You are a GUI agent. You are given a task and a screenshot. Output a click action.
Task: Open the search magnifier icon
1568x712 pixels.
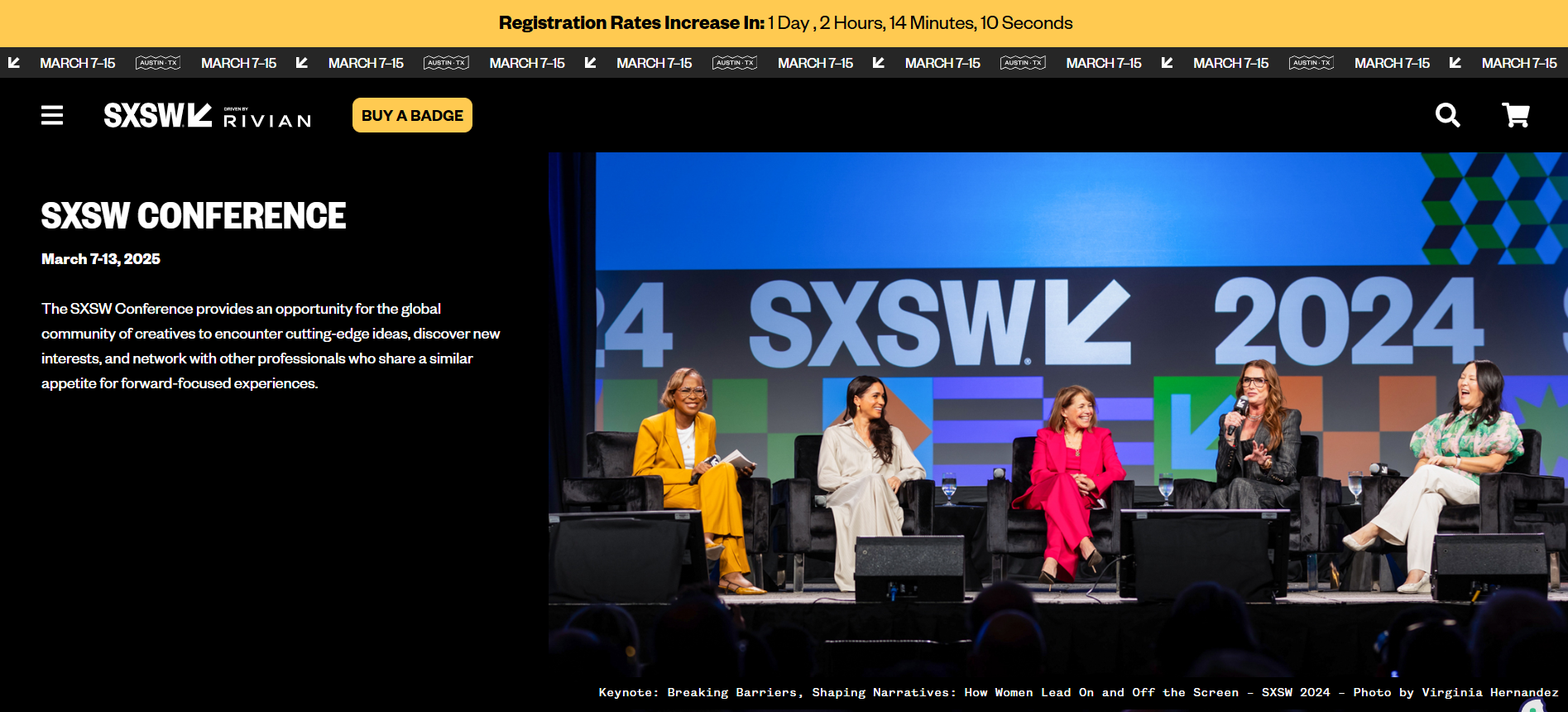coord(1447,115)
